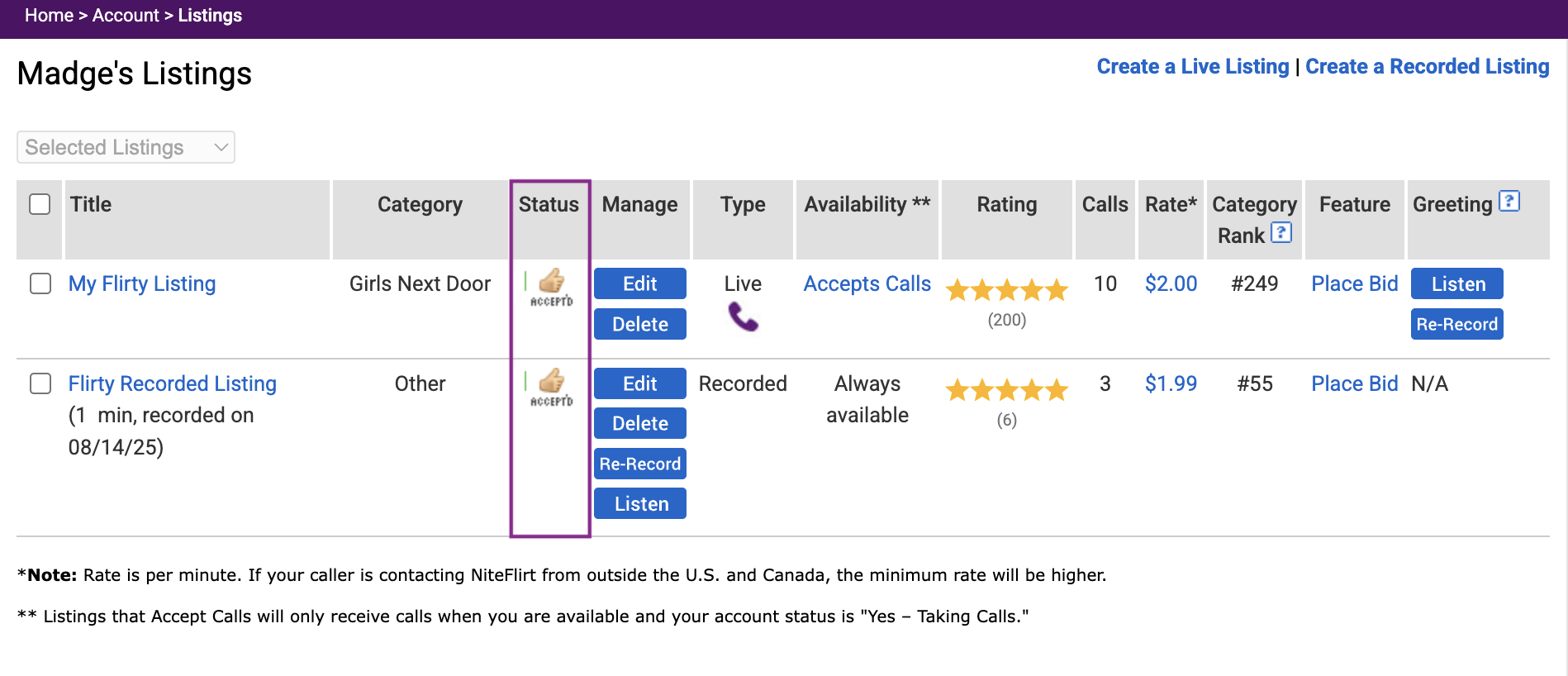Click the (6) rating count
This screenshot has height=676, width=1568.
pyautogui.click(x=1007, y=420)
